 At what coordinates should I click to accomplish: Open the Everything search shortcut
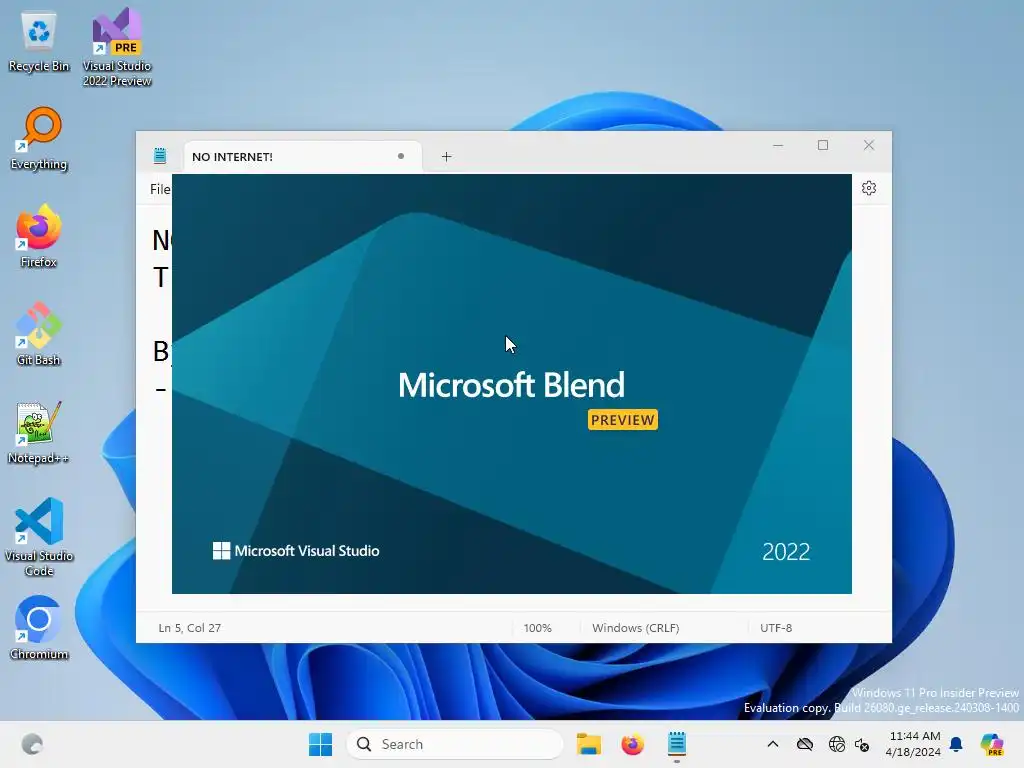click(39, 138)
